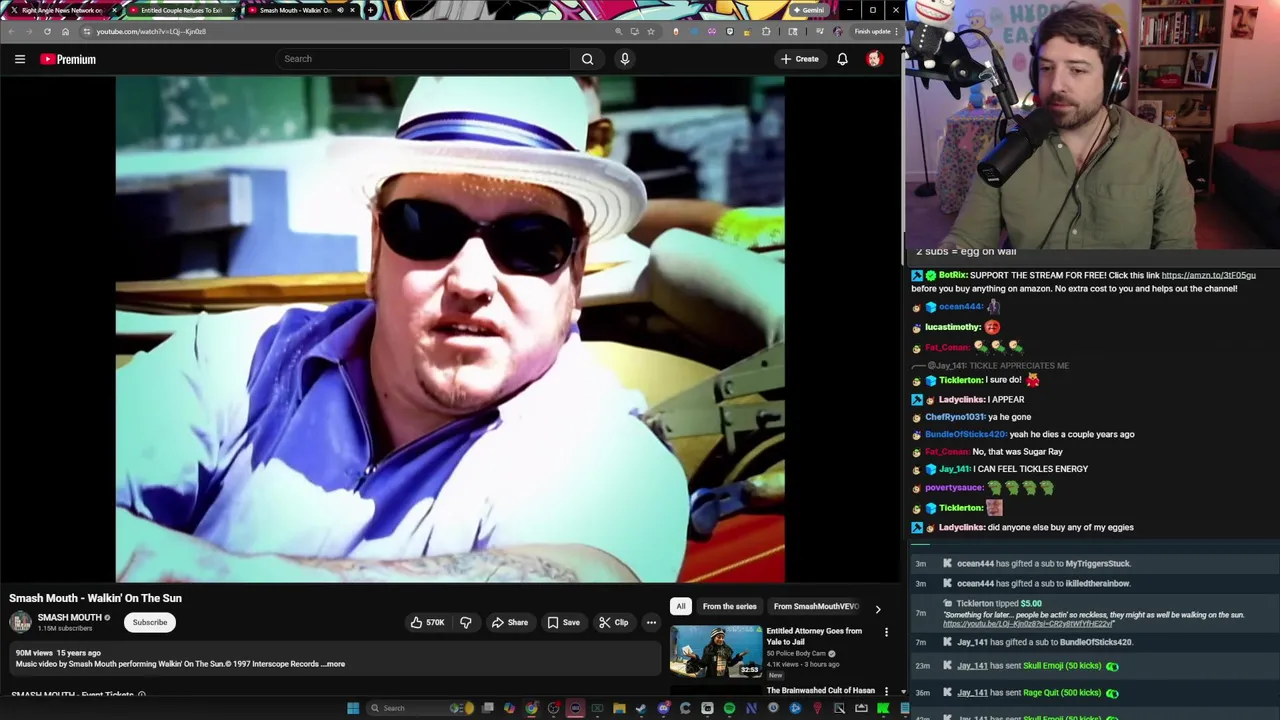Open options for Brainwashed Cult of Hasan video

[x=886, y=691]
